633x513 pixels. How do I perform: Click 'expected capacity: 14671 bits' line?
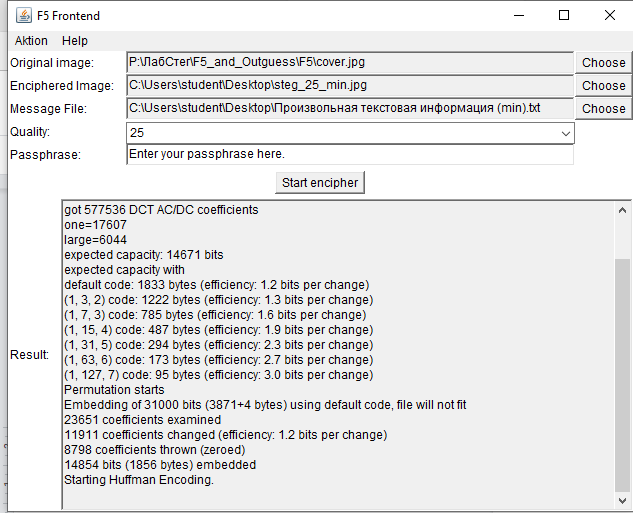144,255
